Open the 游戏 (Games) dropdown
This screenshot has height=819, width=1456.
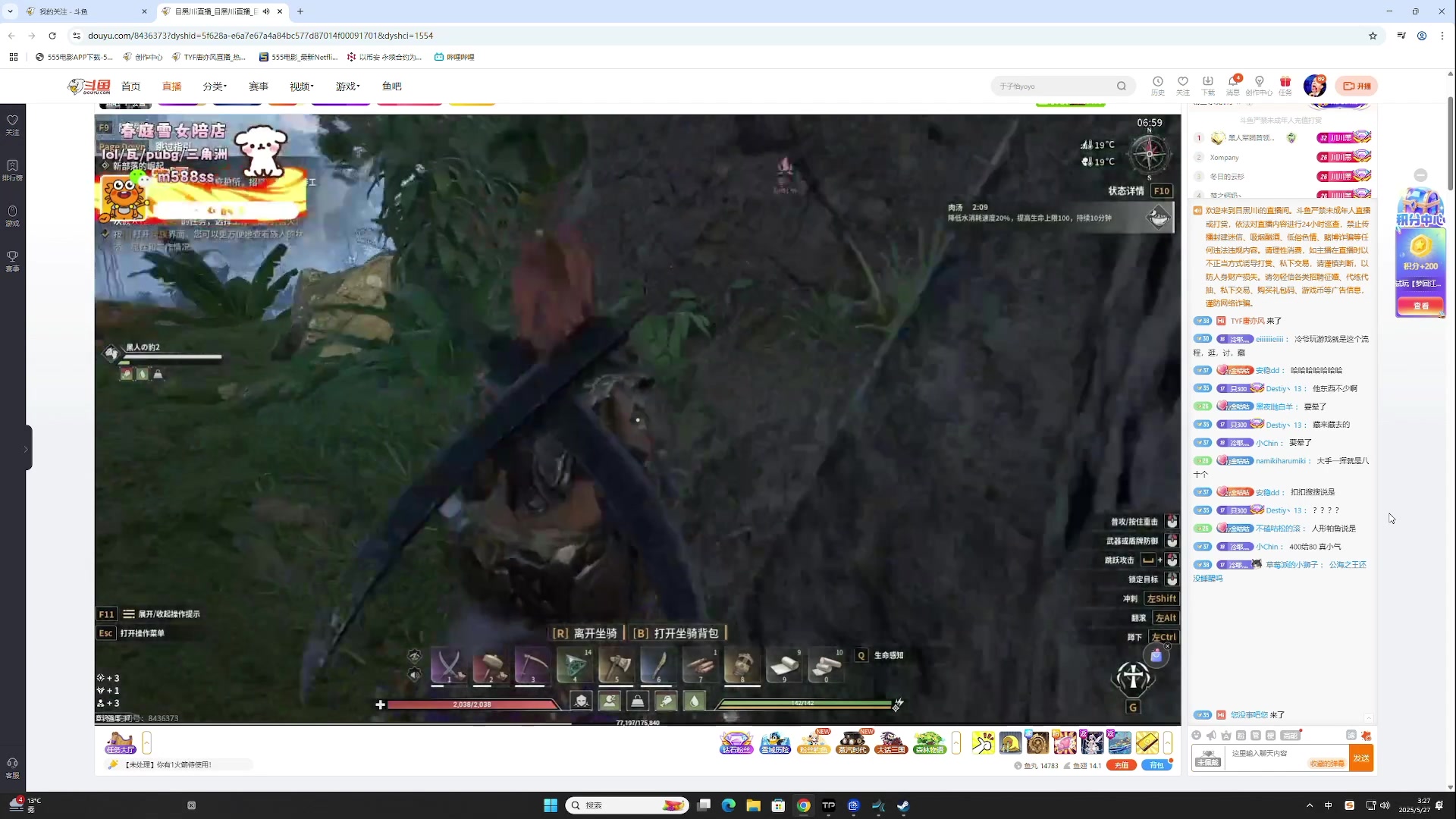(347, 86)
